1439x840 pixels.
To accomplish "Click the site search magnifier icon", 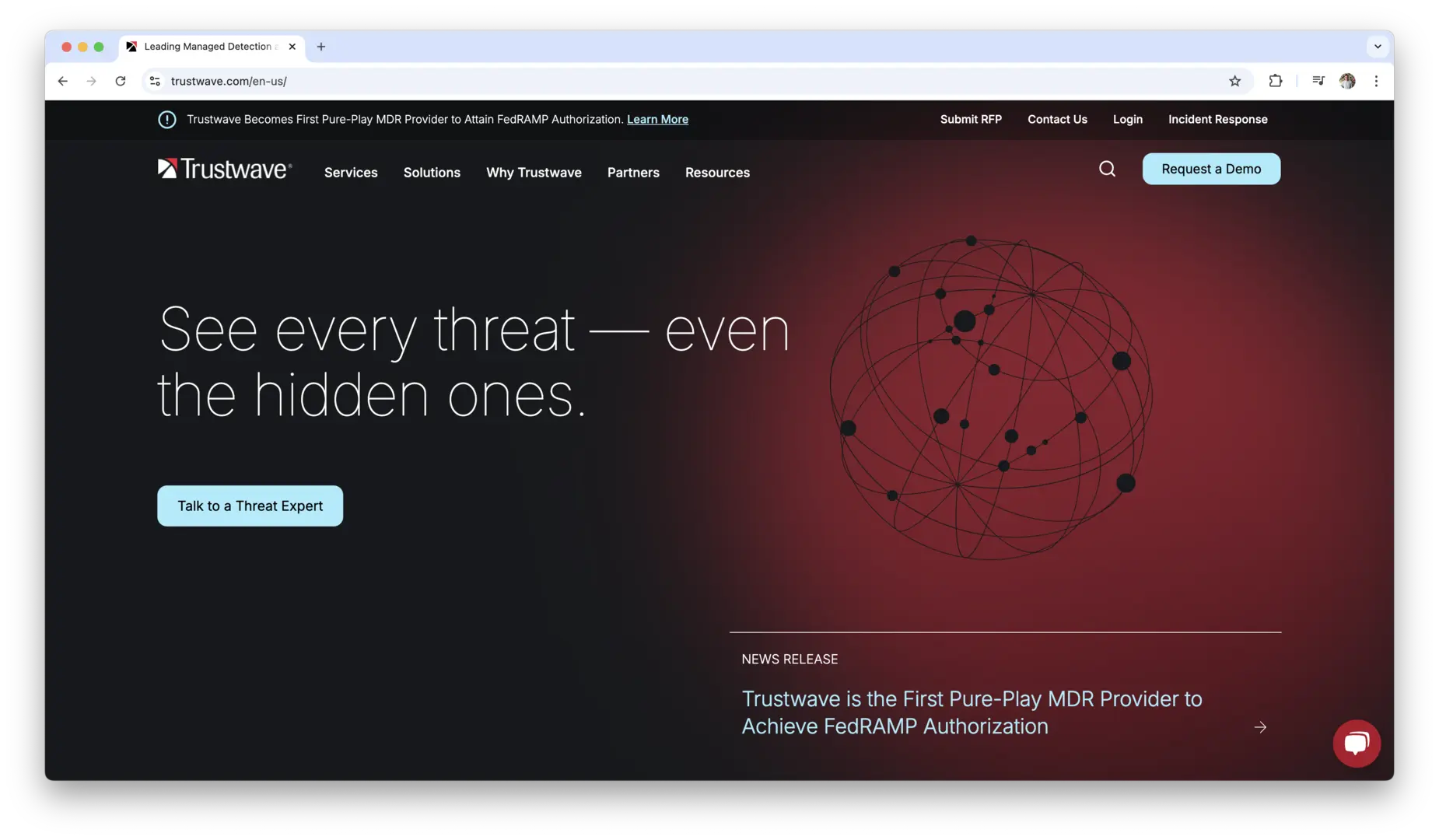I will coord(1107,169).
